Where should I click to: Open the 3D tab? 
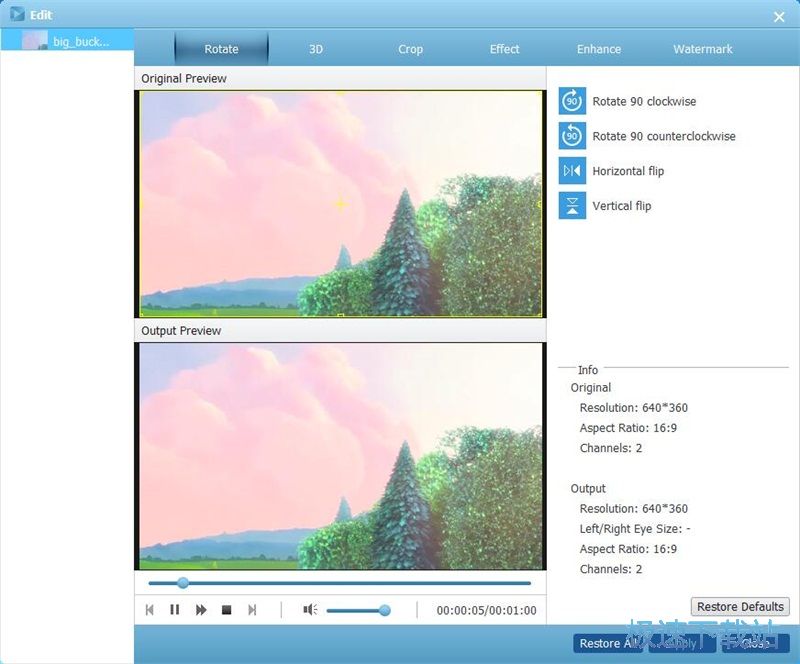(316, 49)
